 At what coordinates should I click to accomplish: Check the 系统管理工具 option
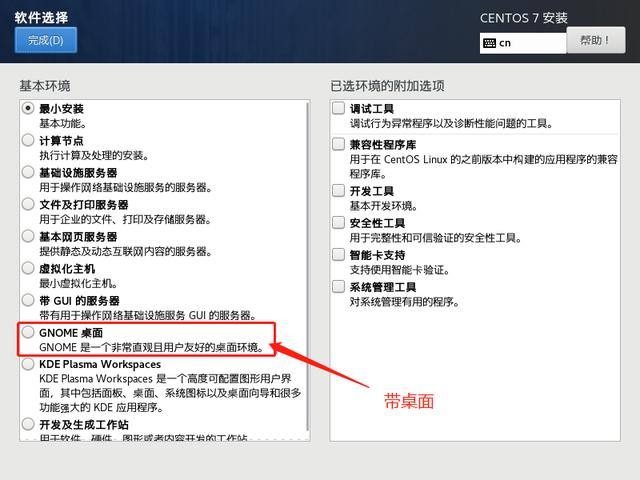pos(338,287)
